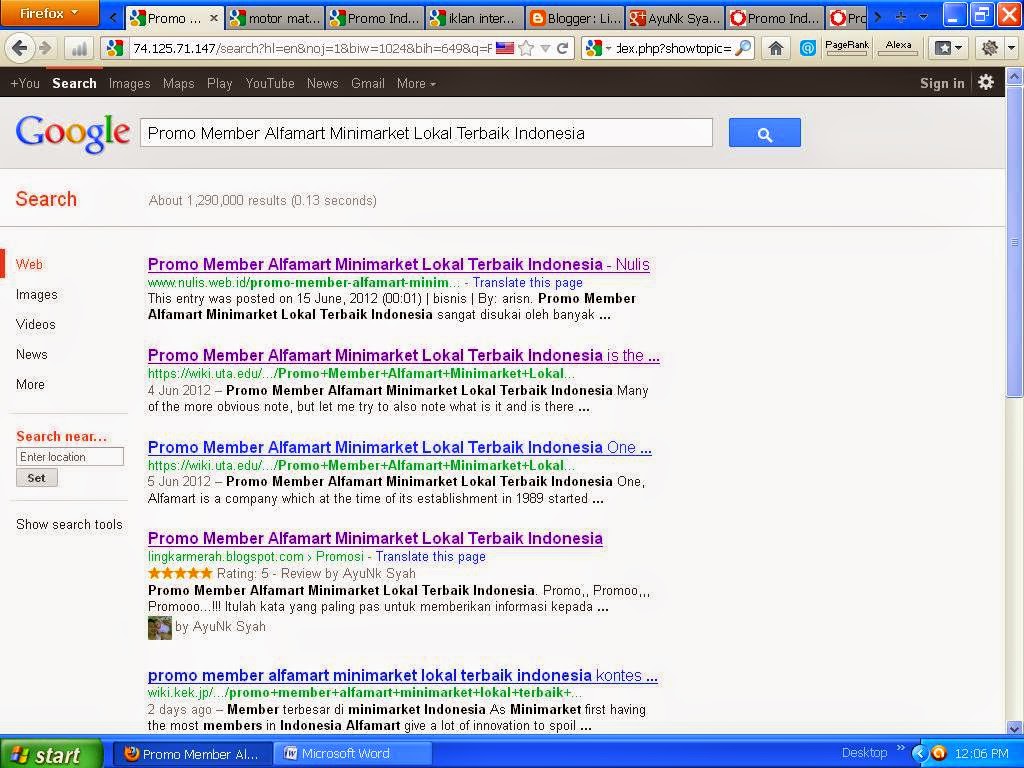Close the active 'Promo ...' tab
The width and height of the screenshot is (1024, 768).
pyautogui.click(x=214, y=18)
